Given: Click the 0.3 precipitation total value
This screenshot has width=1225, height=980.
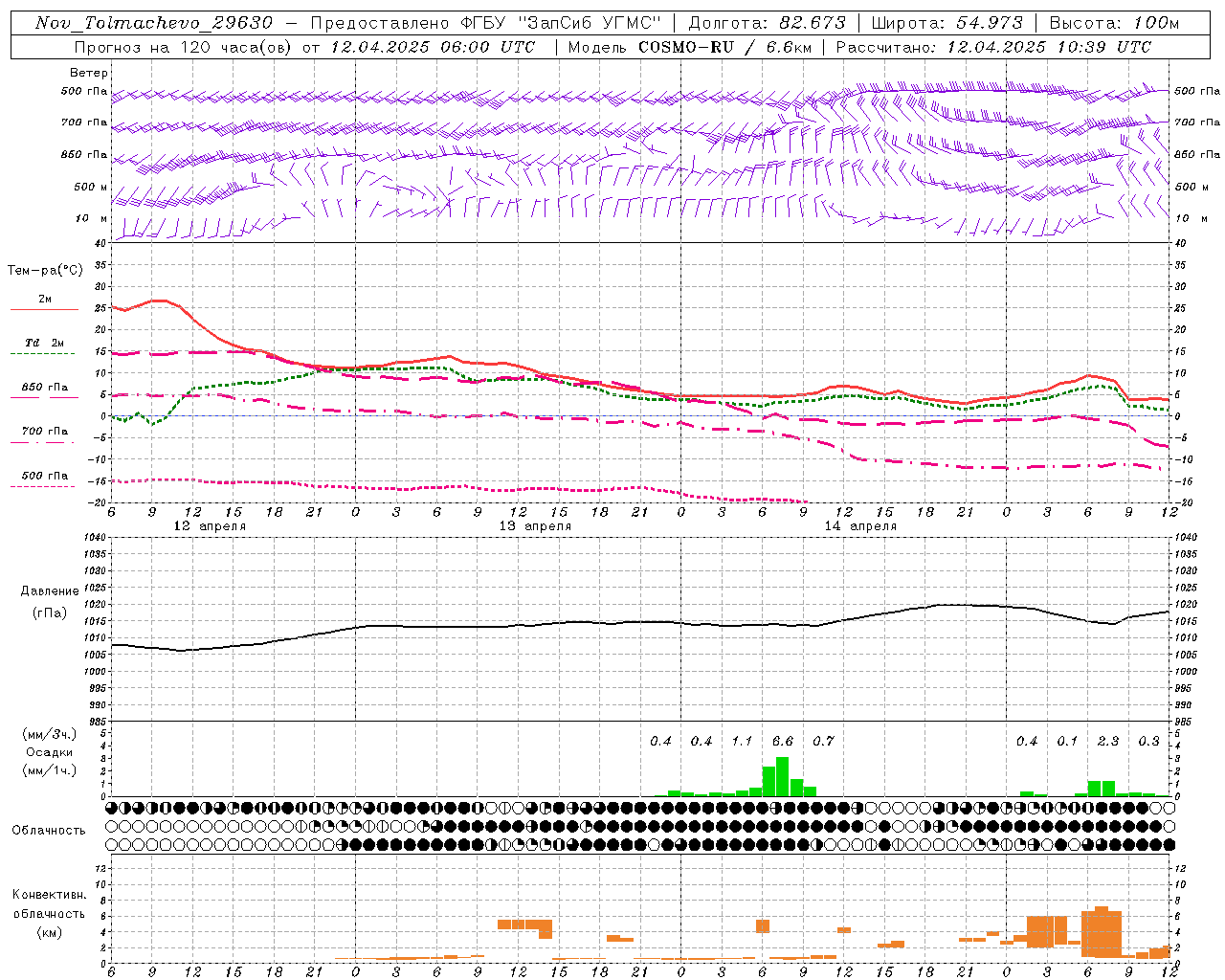Looking at the screenshot, I should coord(1148,741).
